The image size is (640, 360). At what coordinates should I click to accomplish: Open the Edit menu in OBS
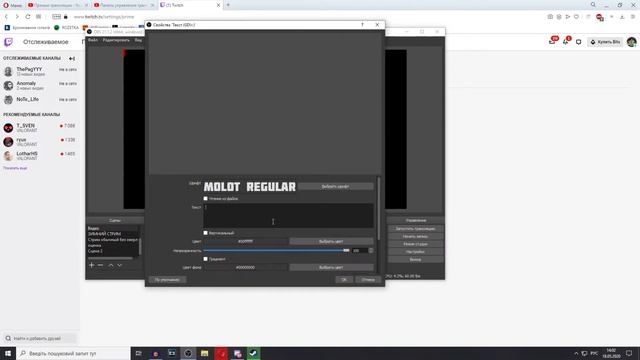tap(116, 40)
